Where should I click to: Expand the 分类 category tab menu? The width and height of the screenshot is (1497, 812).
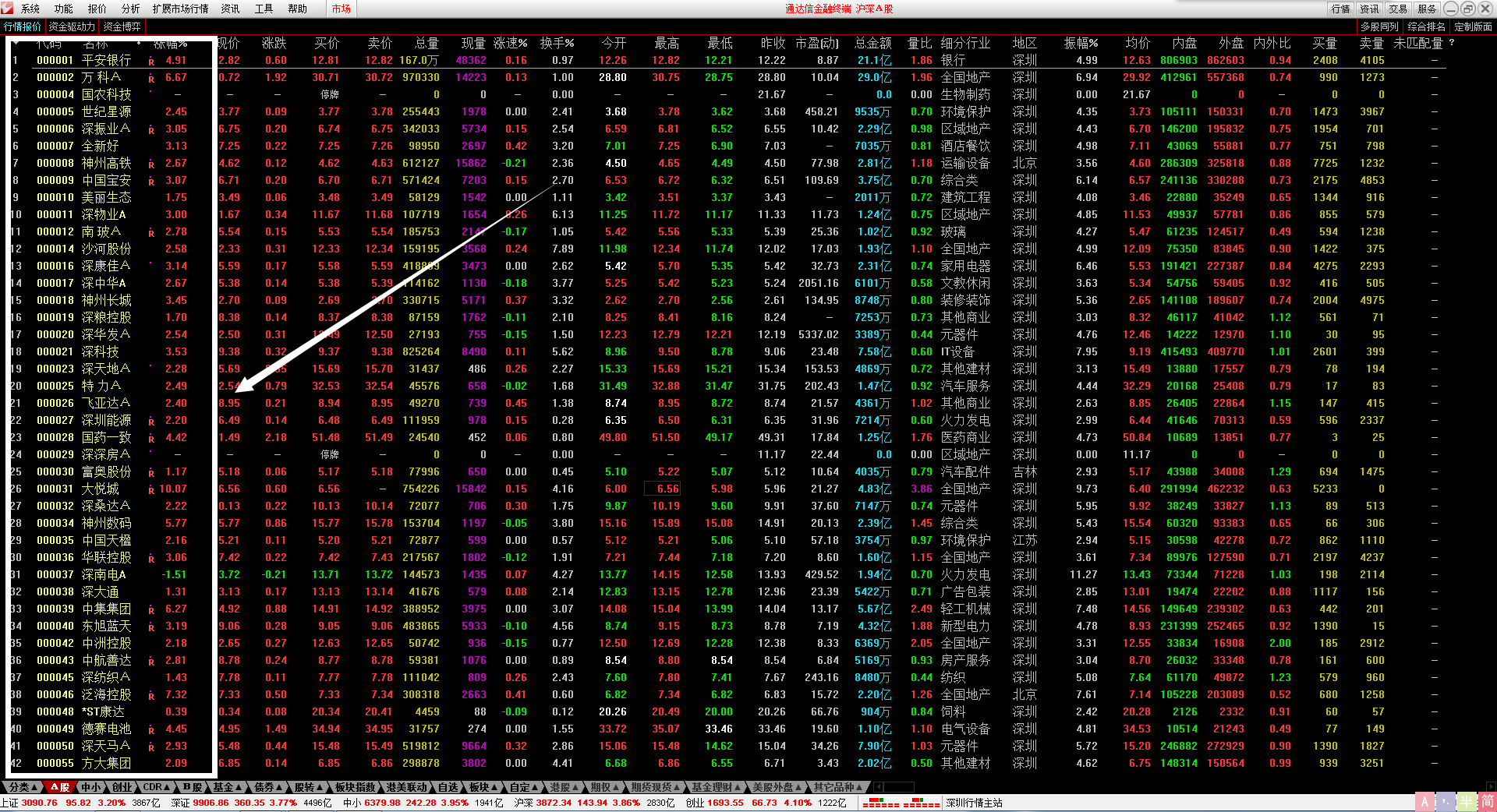point(23,787)
